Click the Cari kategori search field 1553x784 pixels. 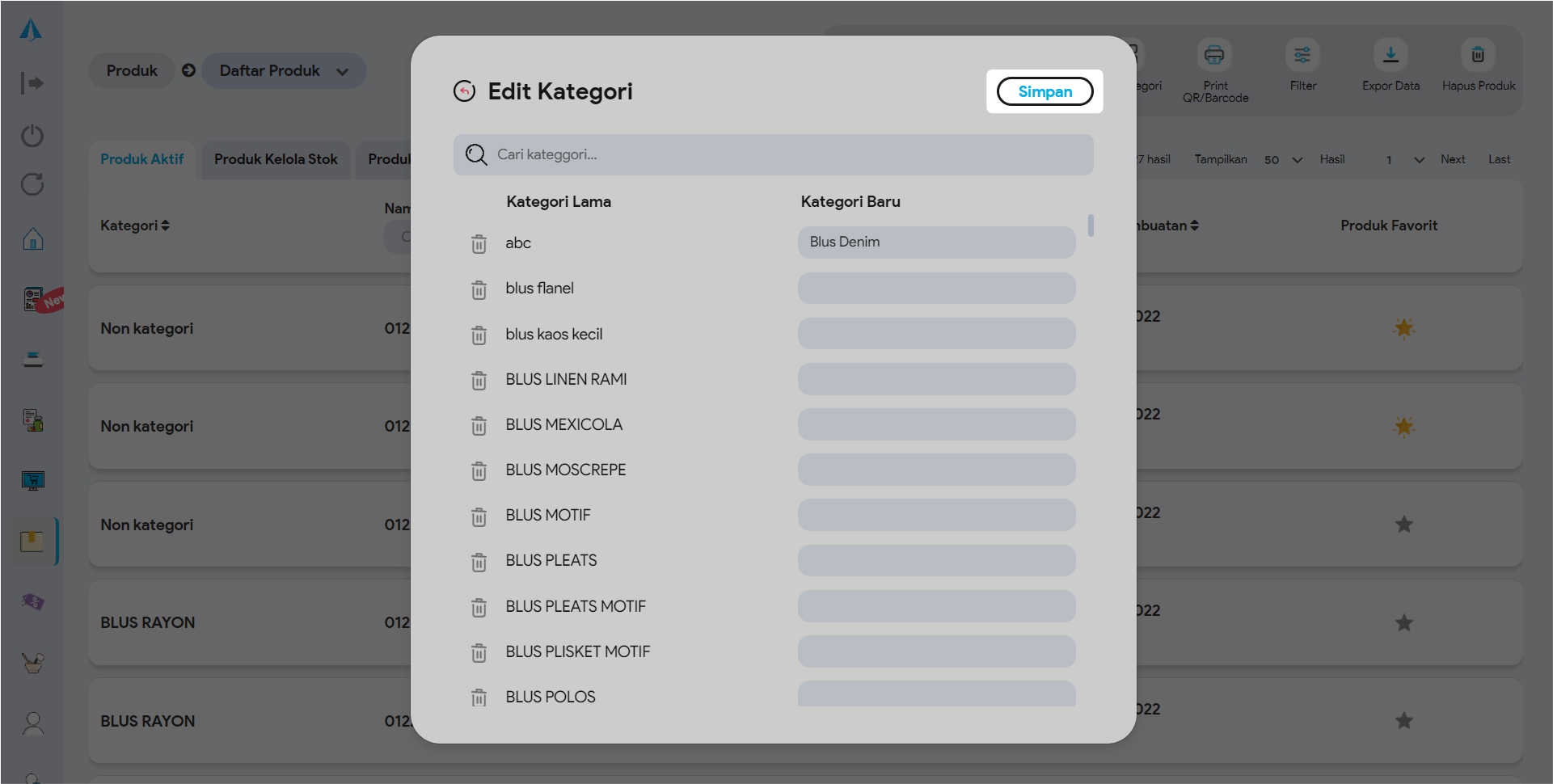(773, 154)
